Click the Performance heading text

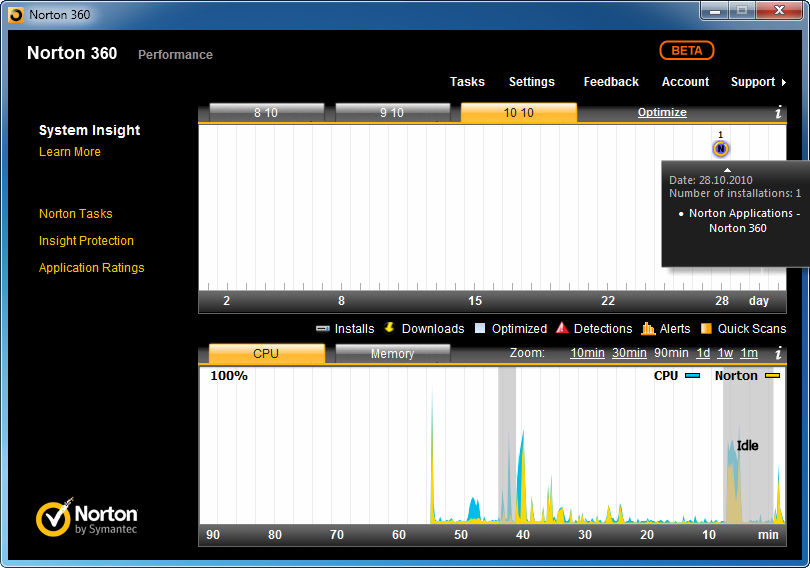175,55
